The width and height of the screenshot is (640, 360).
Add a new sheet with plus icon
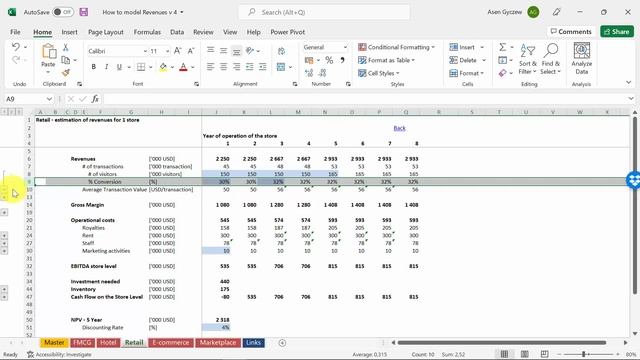point(282,343)
